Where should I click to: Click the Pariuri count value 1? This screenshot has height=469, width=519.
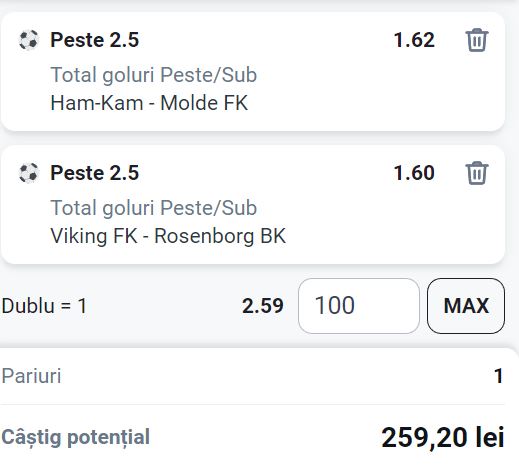pyautogui.click(x=498, y=376)
